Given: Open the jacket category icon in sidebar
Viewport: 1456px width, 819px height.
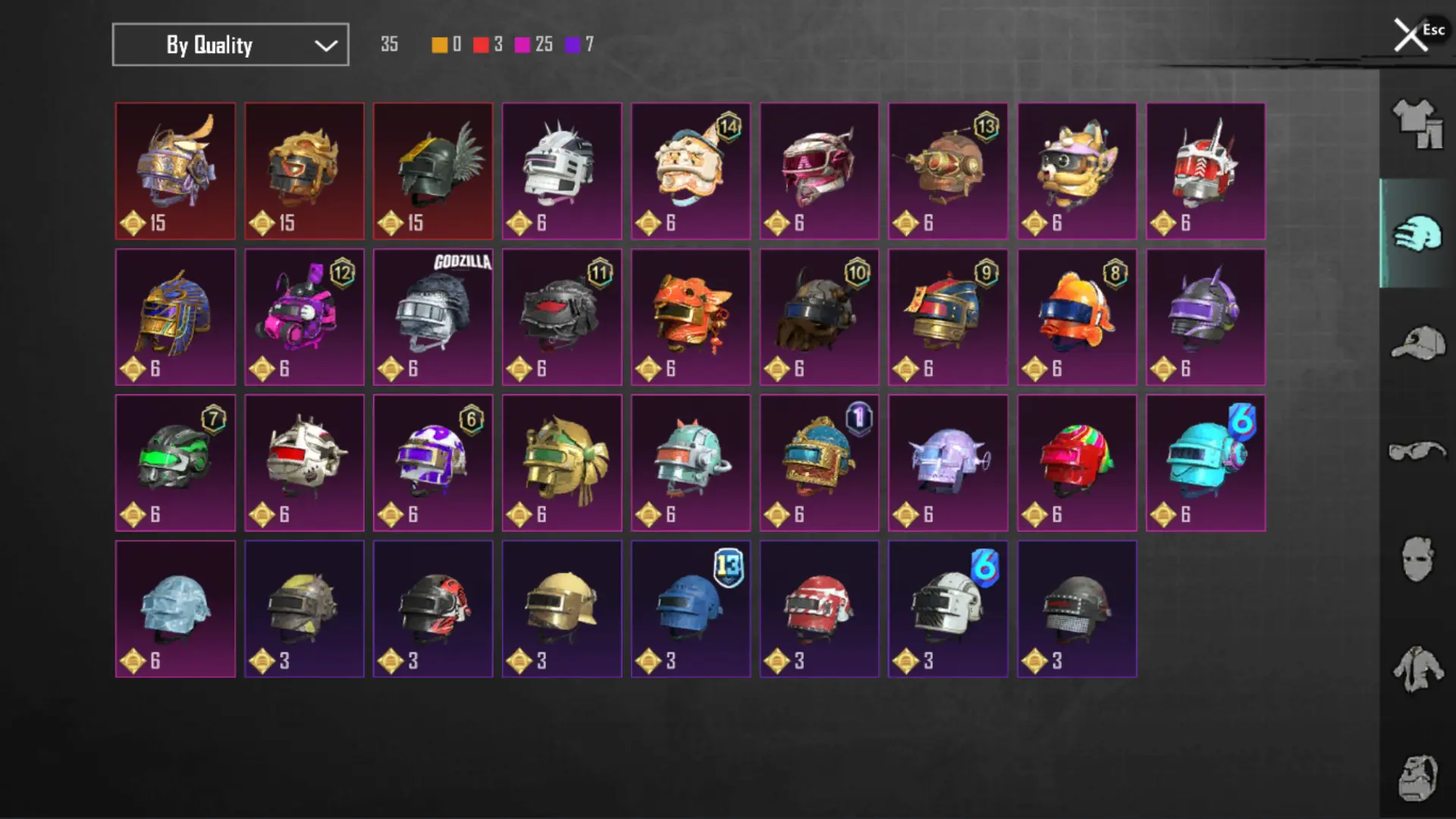Looking at the screenshot, I should coord(1417,669).
